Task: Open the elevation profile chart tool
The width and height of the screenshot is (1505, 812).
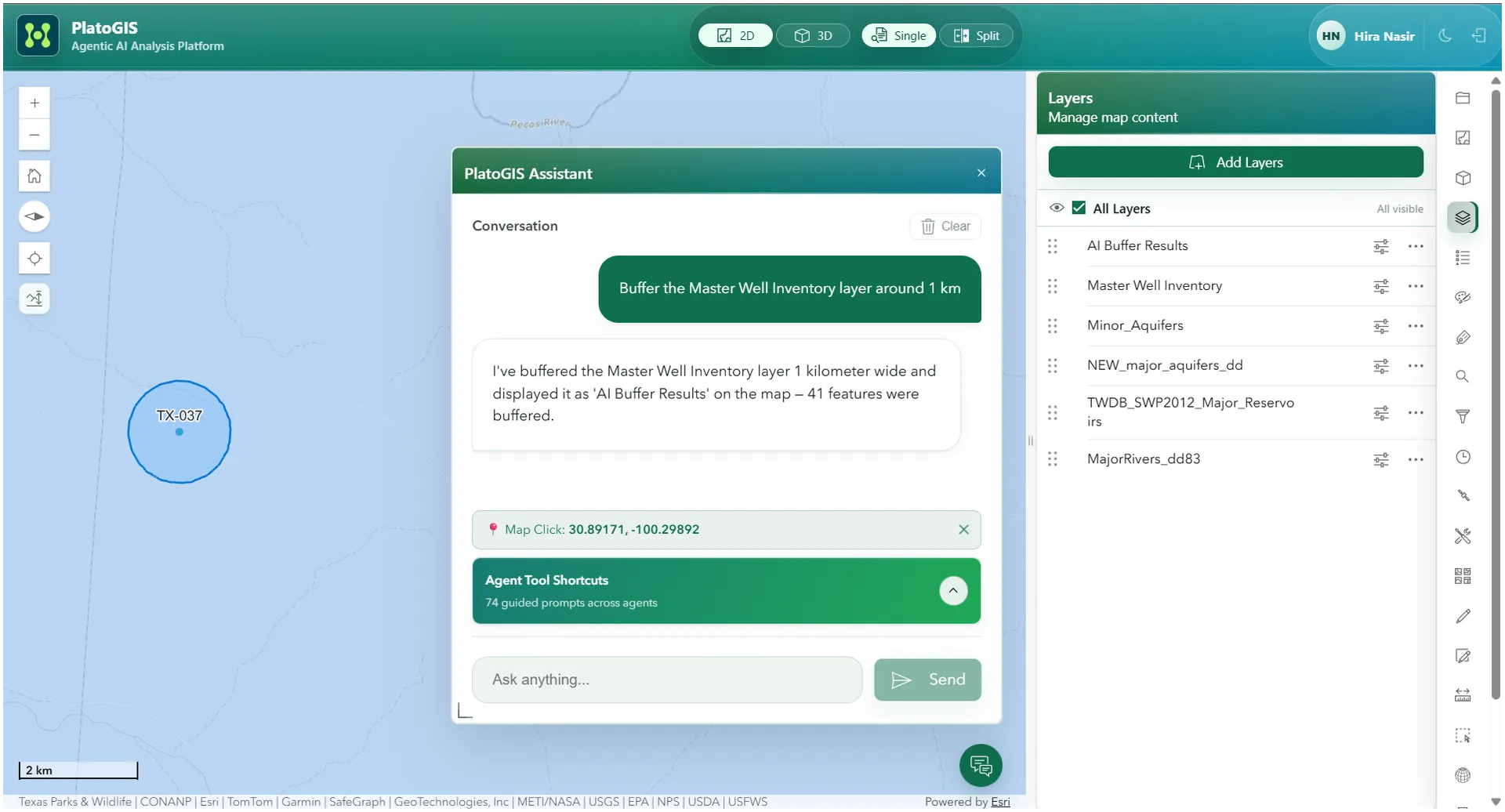Action: (x=34, y=299)
